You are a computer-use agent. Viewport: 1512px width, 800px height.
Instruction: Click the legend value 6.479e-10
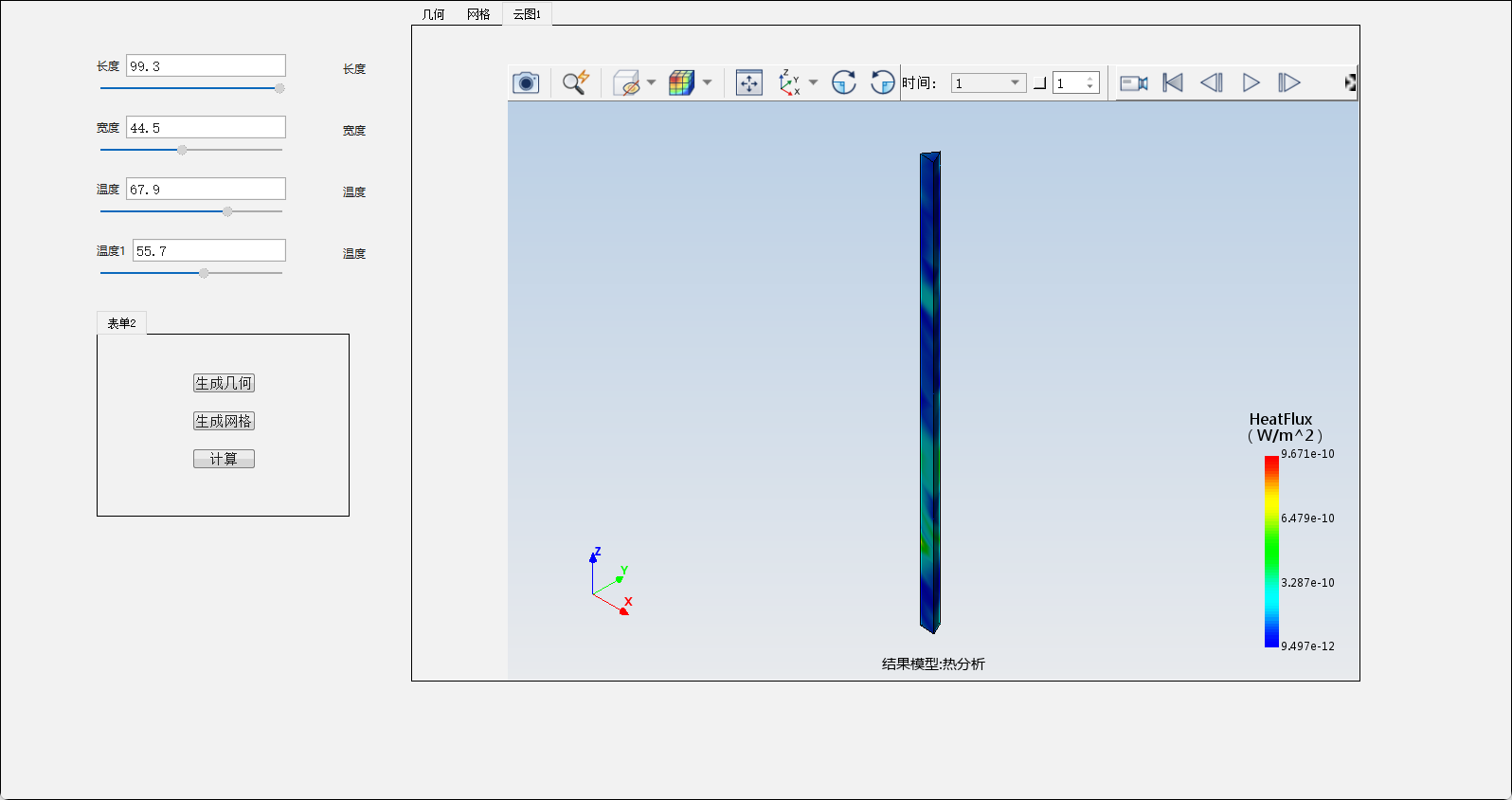tap(1307, 518)
